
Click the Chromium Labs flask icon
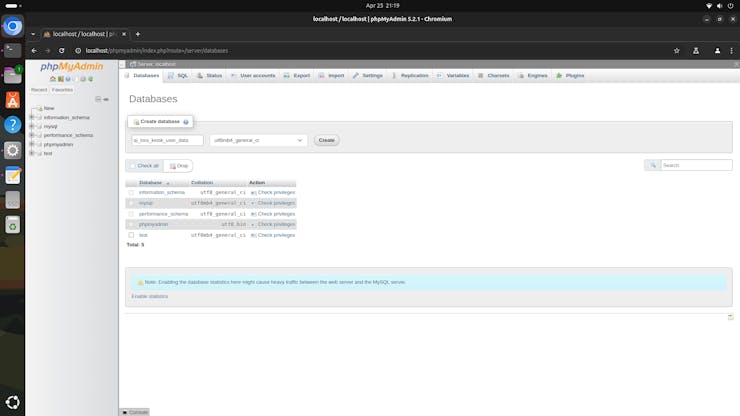pyautogui.click(x=696, y=51)
